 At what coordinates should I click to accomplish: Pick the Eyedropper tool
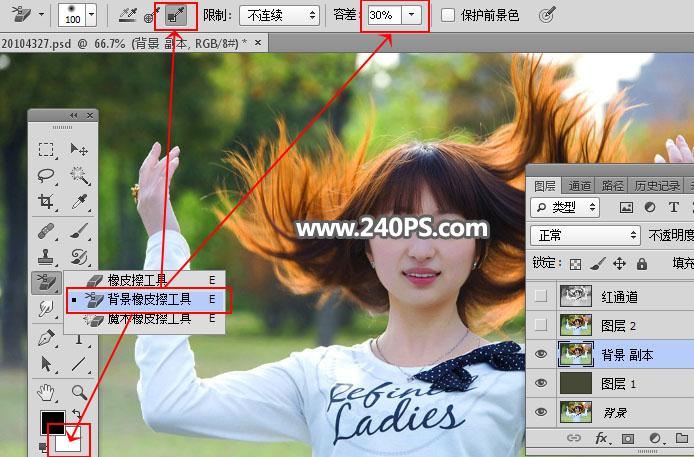79,202
